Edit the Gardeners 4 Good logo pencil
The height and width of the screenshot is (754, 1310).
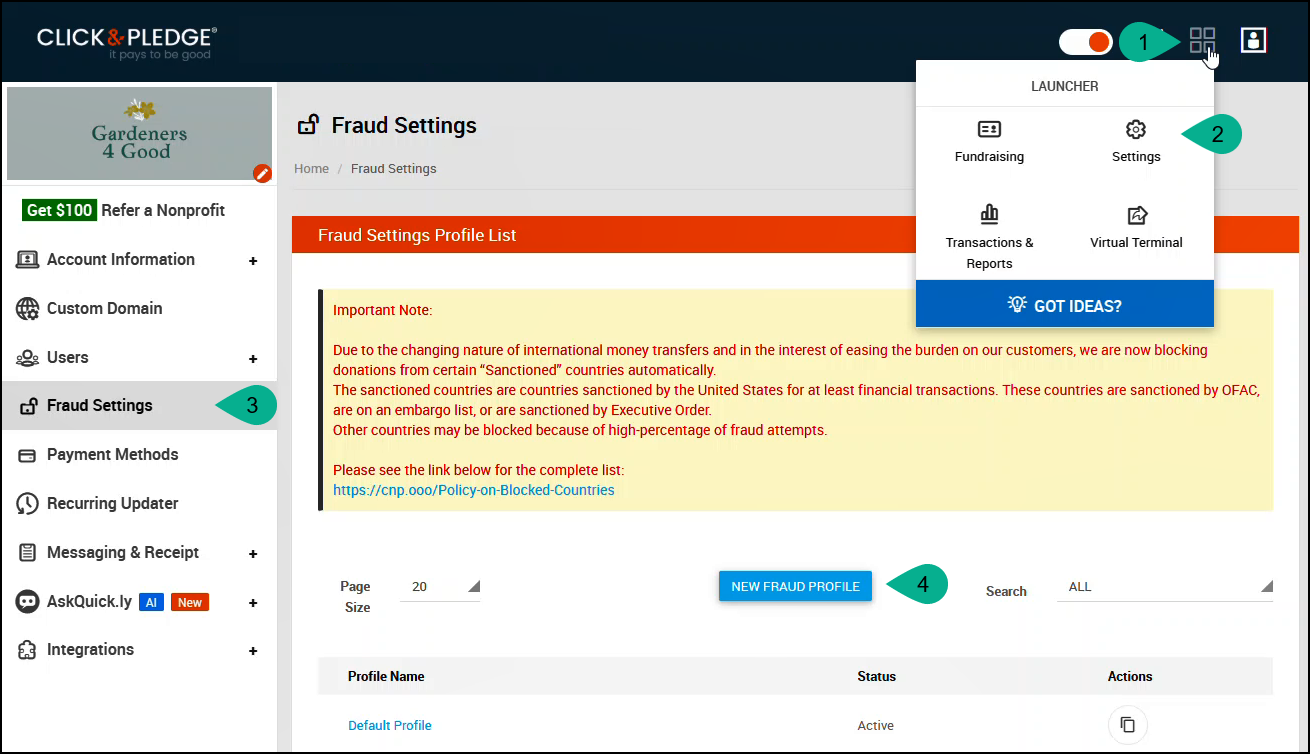tap(262, 173)
